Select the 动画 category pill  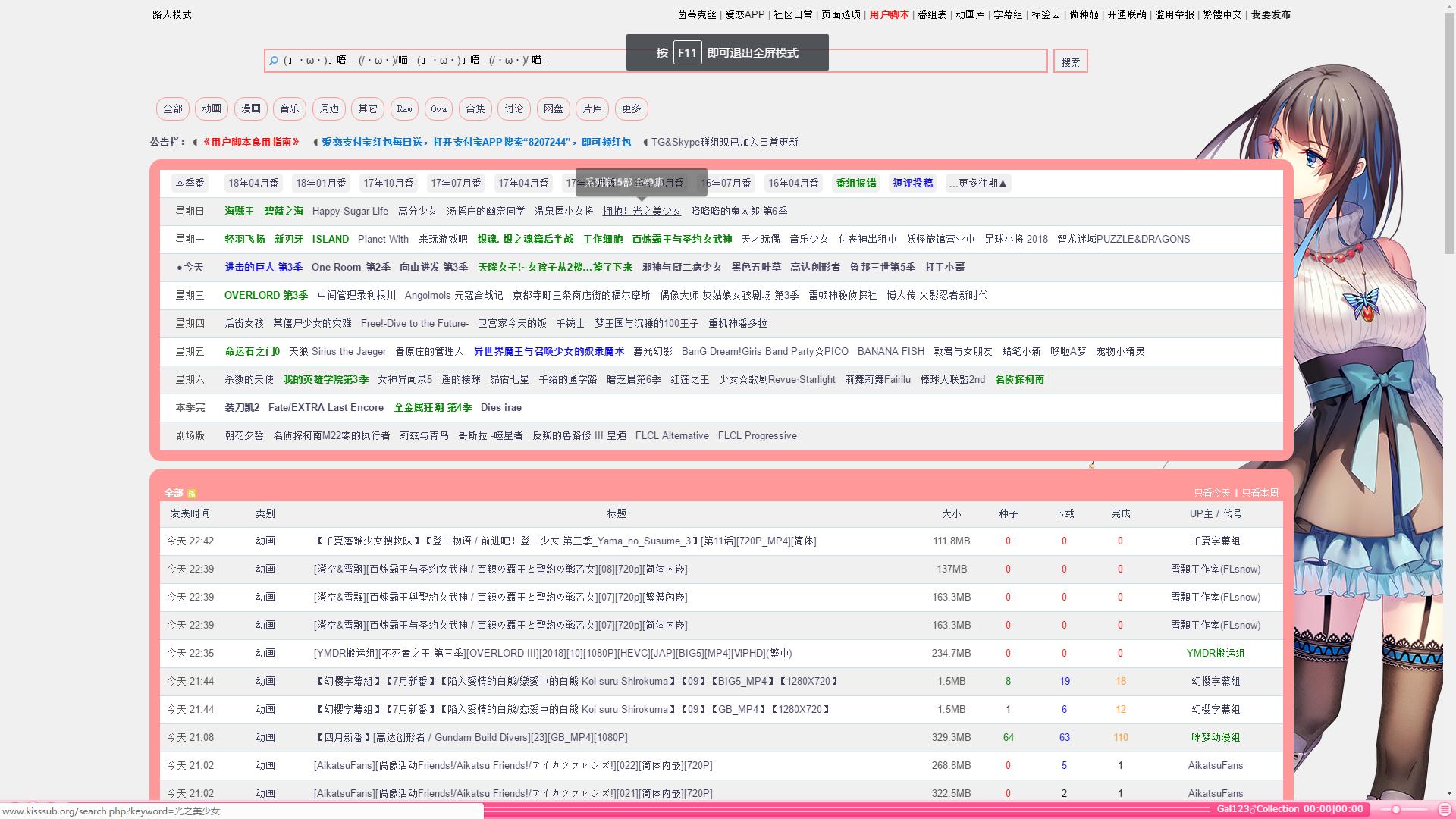coord(212,108)
